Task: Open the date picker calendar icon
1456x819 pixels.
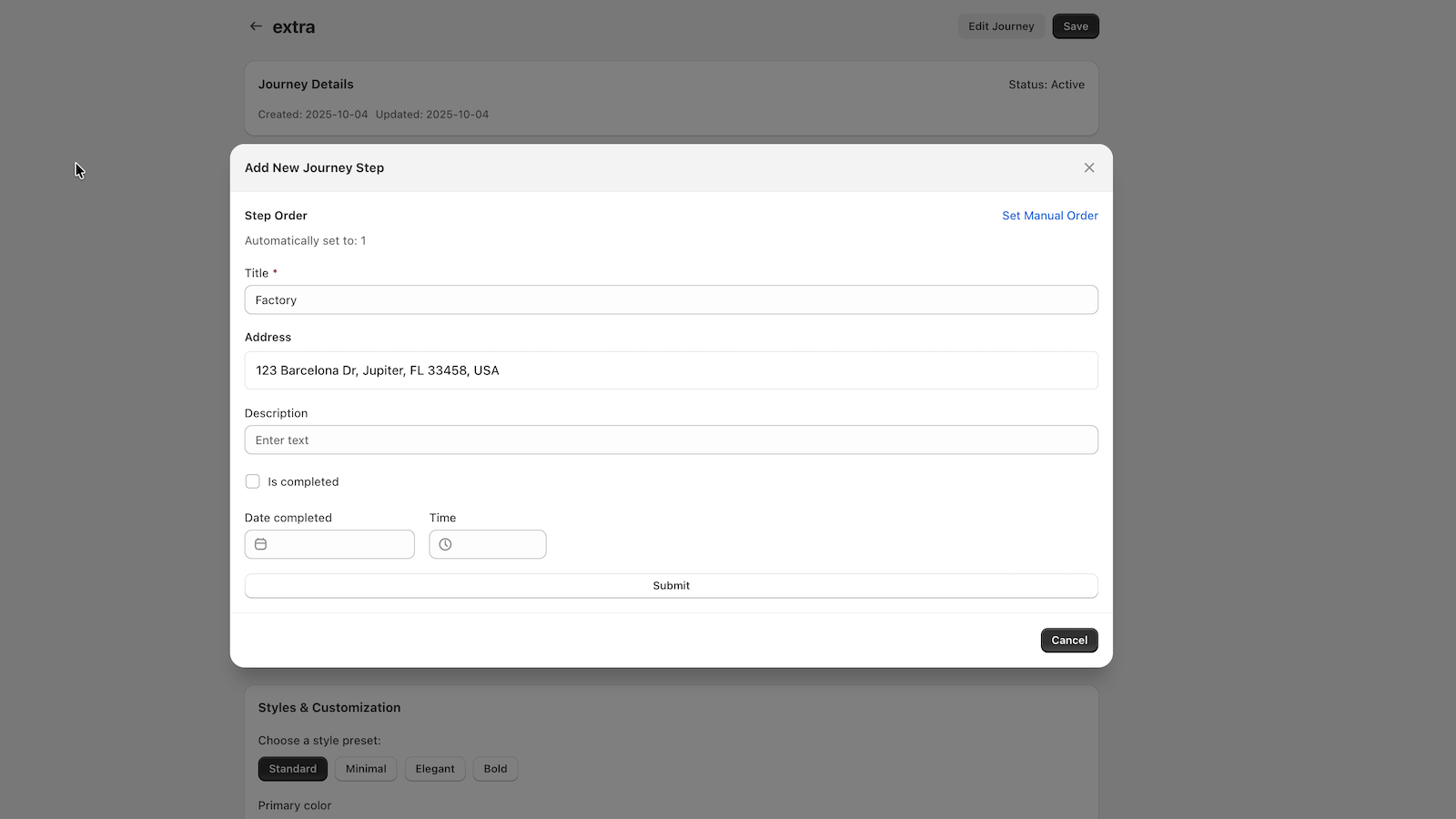Action: [261, 543]
